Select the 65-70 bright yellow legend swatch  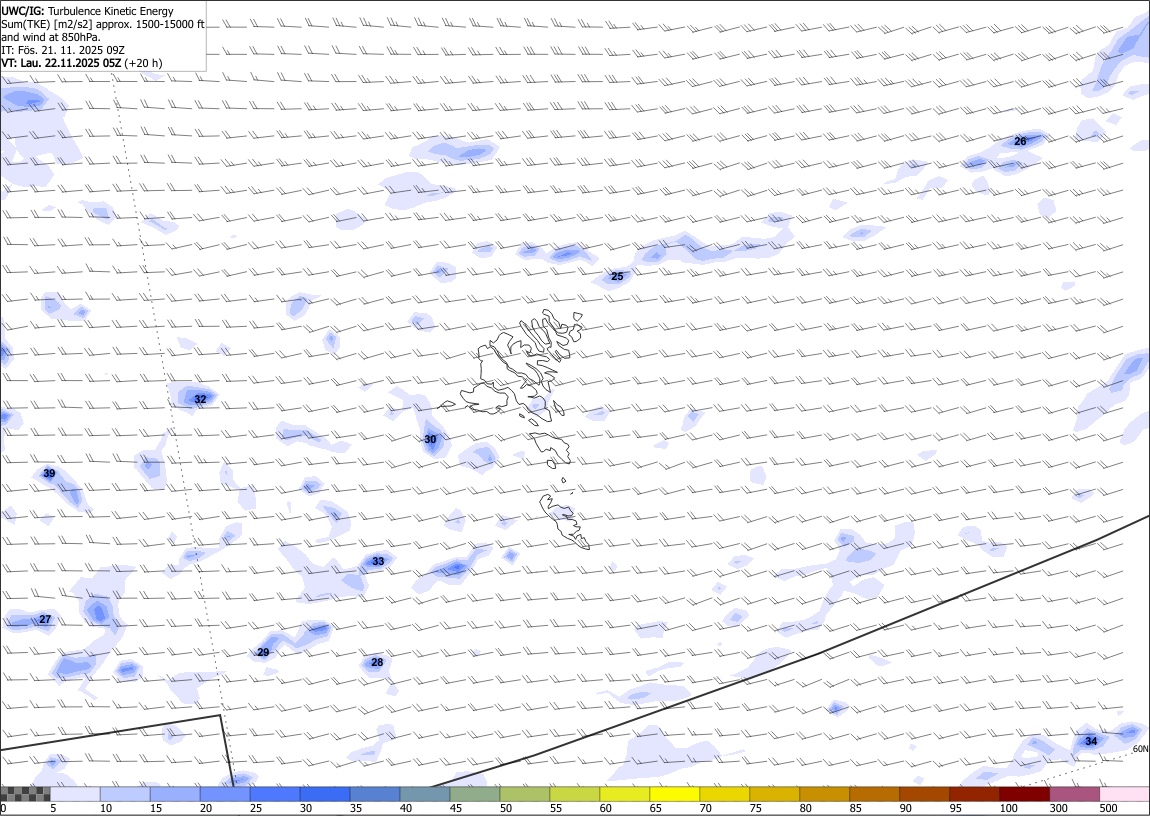coord(674,794)
